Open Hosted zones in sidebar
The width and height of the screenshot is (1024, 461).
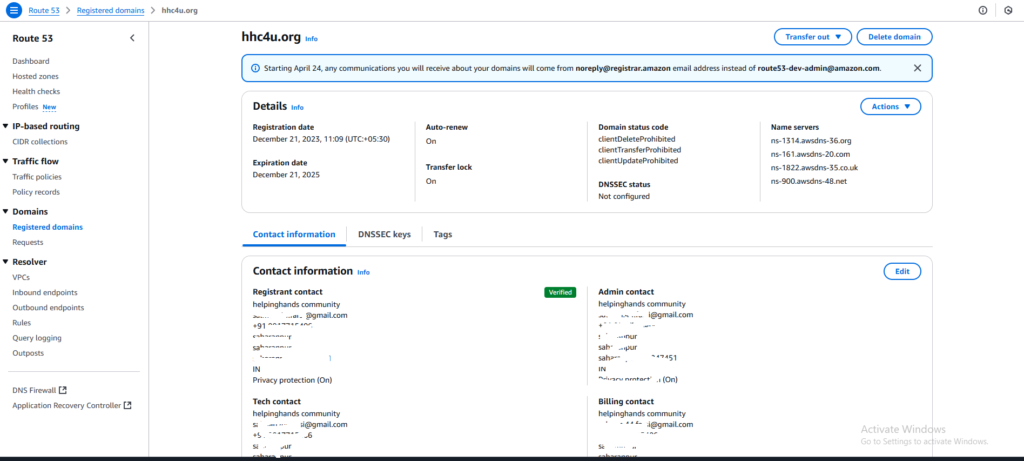[35, 76]
